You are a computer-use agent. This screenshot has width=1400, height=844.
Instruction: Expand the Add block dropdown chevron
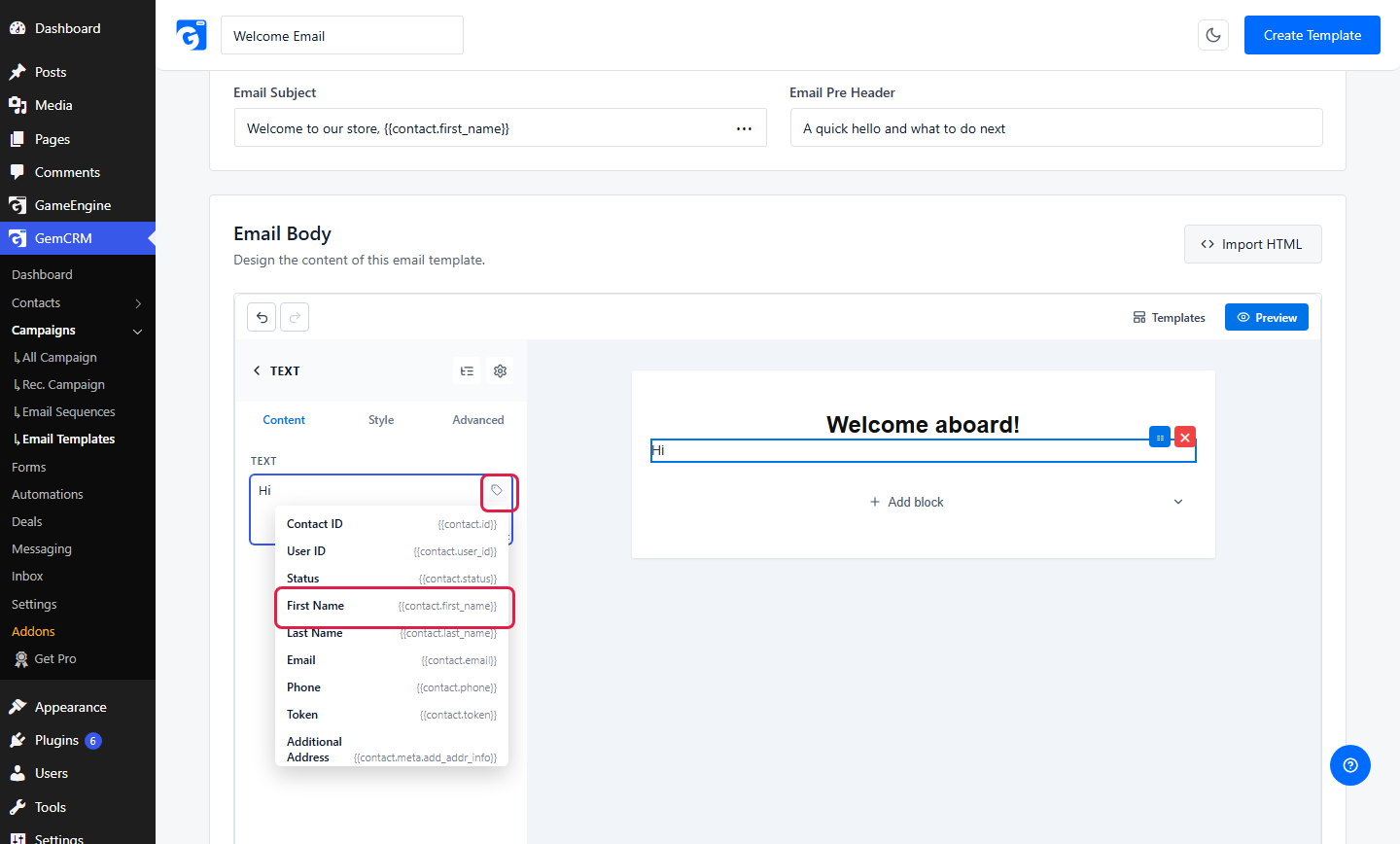pyautogui.click(x=1178, y=502)
